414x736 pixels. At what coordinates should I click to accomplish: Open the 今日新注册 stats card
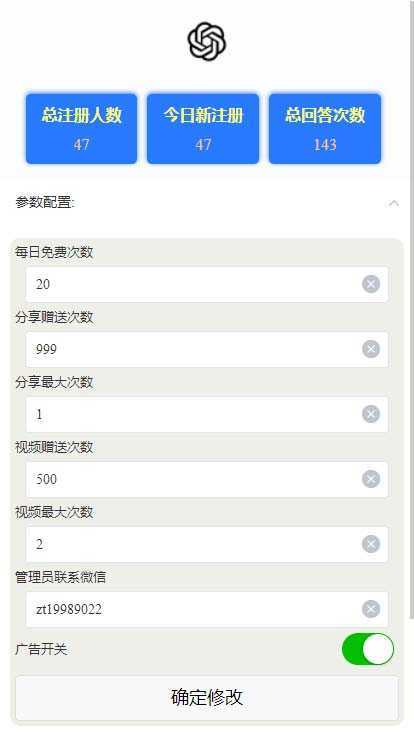pos(203,129)
